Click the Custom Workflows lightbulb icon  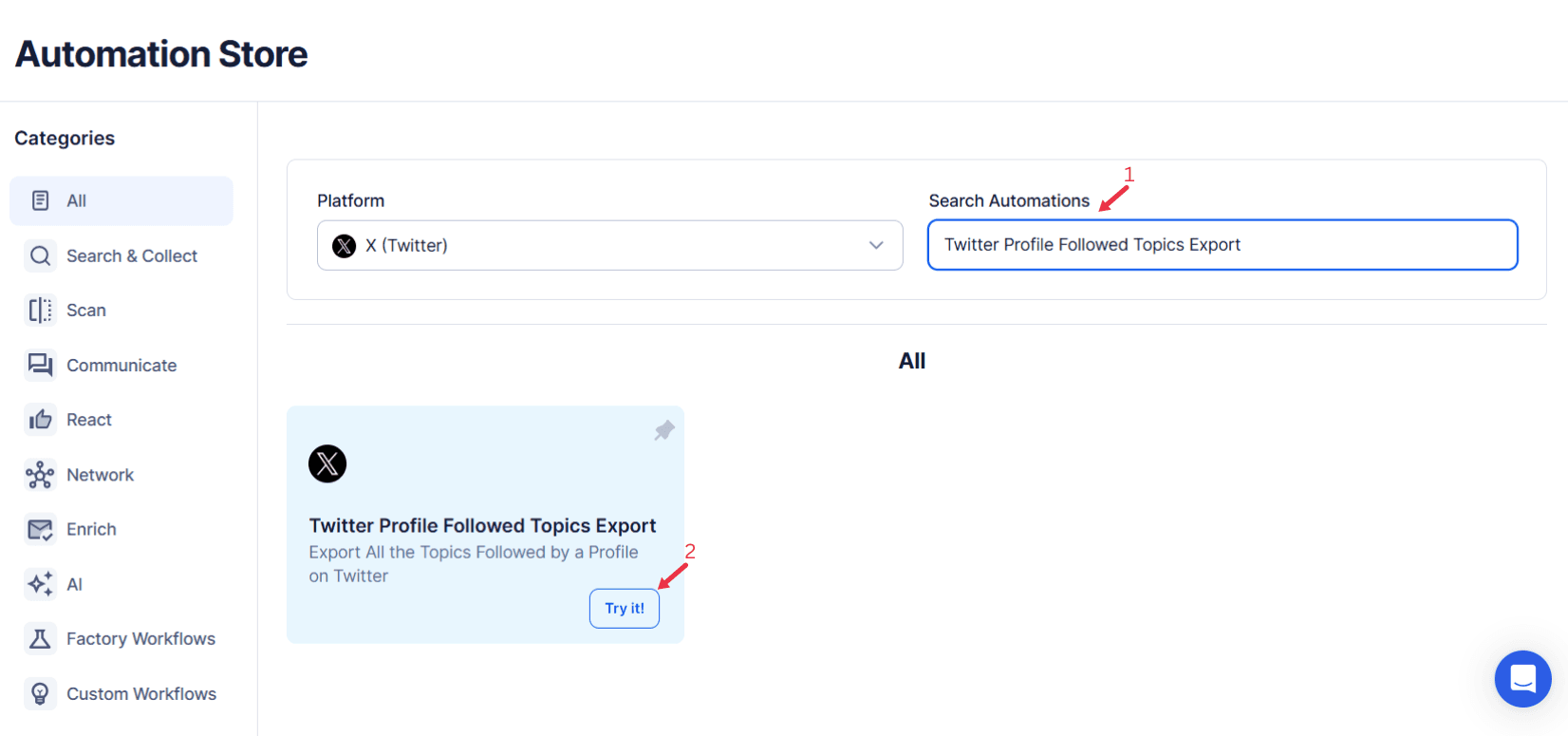[40, 693]
